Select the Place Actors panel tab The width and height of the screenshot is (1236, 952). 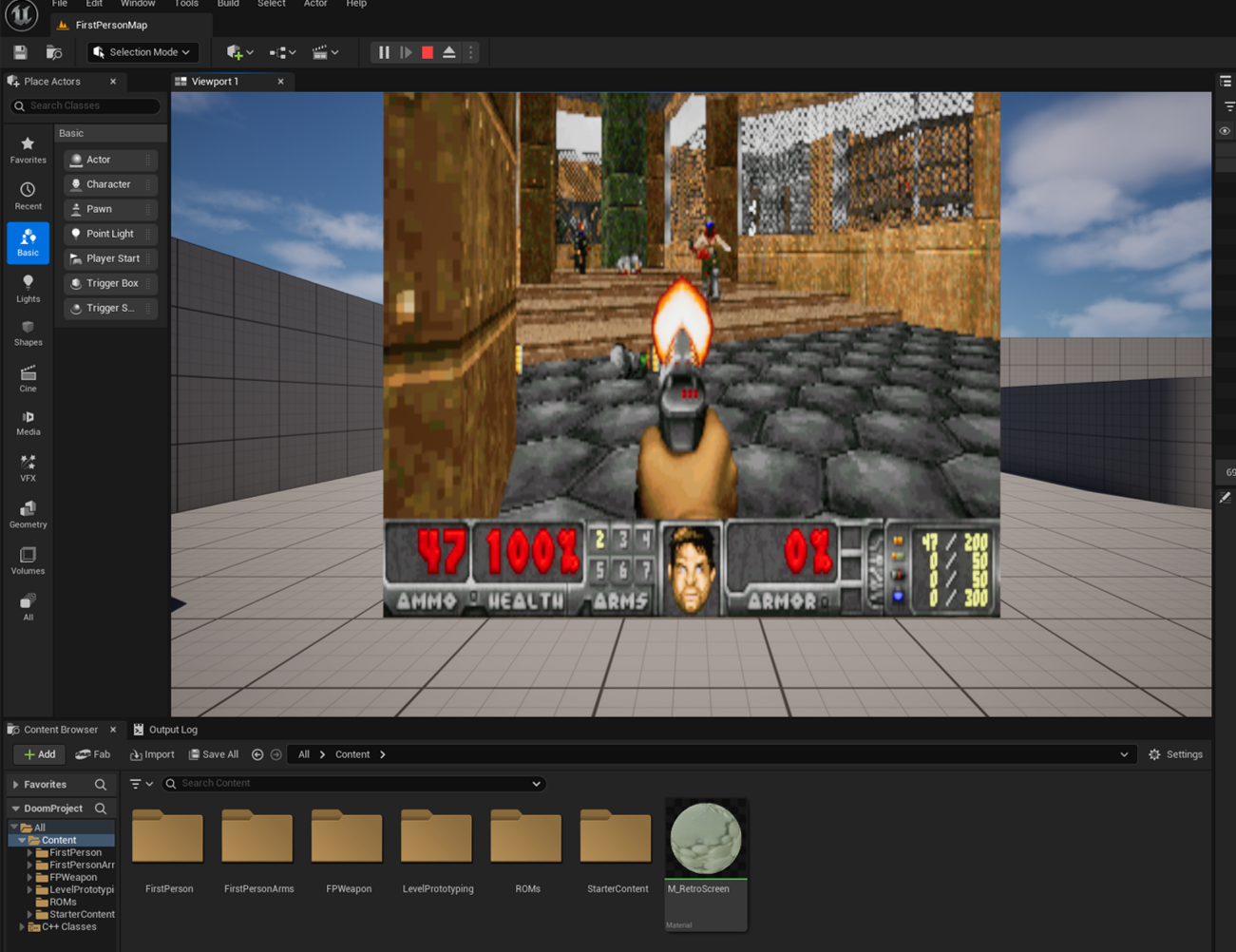(52, 82)
